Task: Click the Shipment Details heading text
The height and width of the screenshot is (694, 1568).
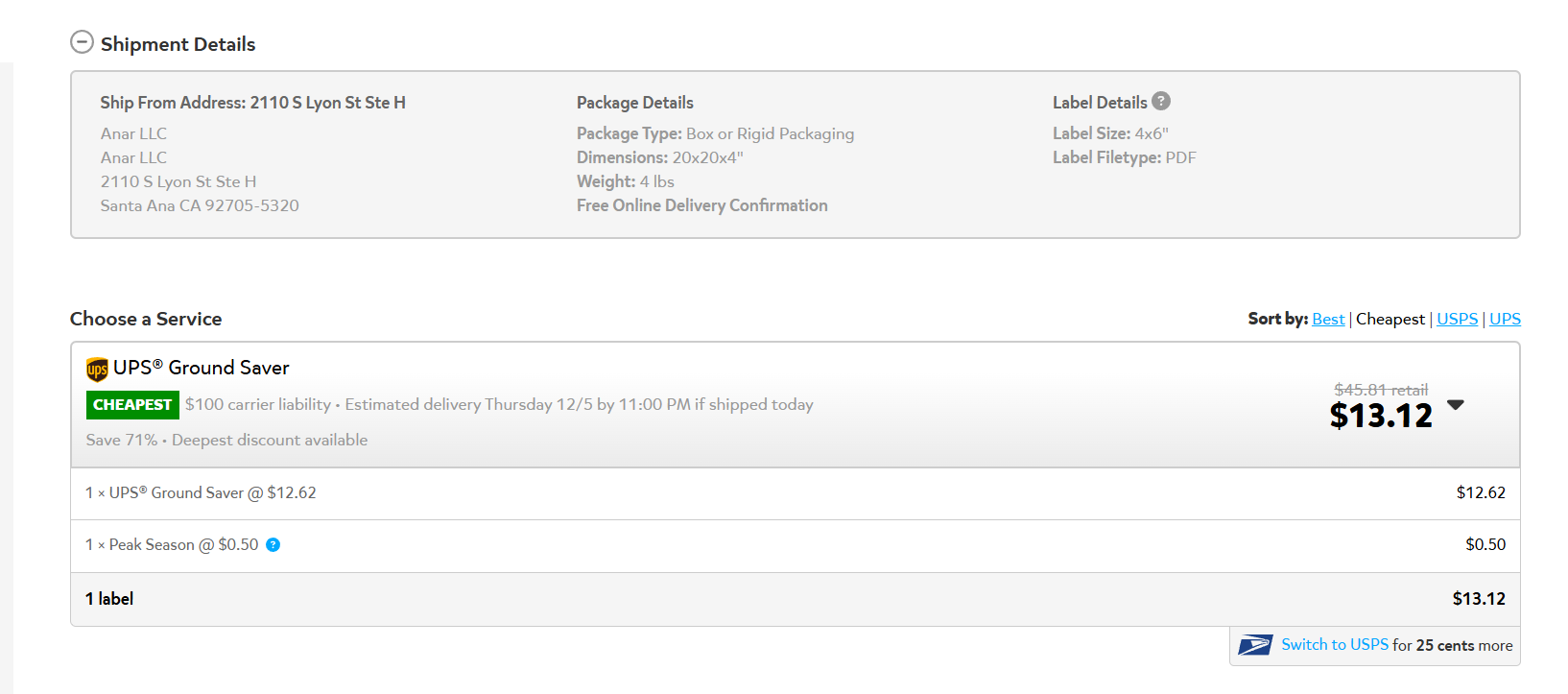Action: (x=178, y=44)
